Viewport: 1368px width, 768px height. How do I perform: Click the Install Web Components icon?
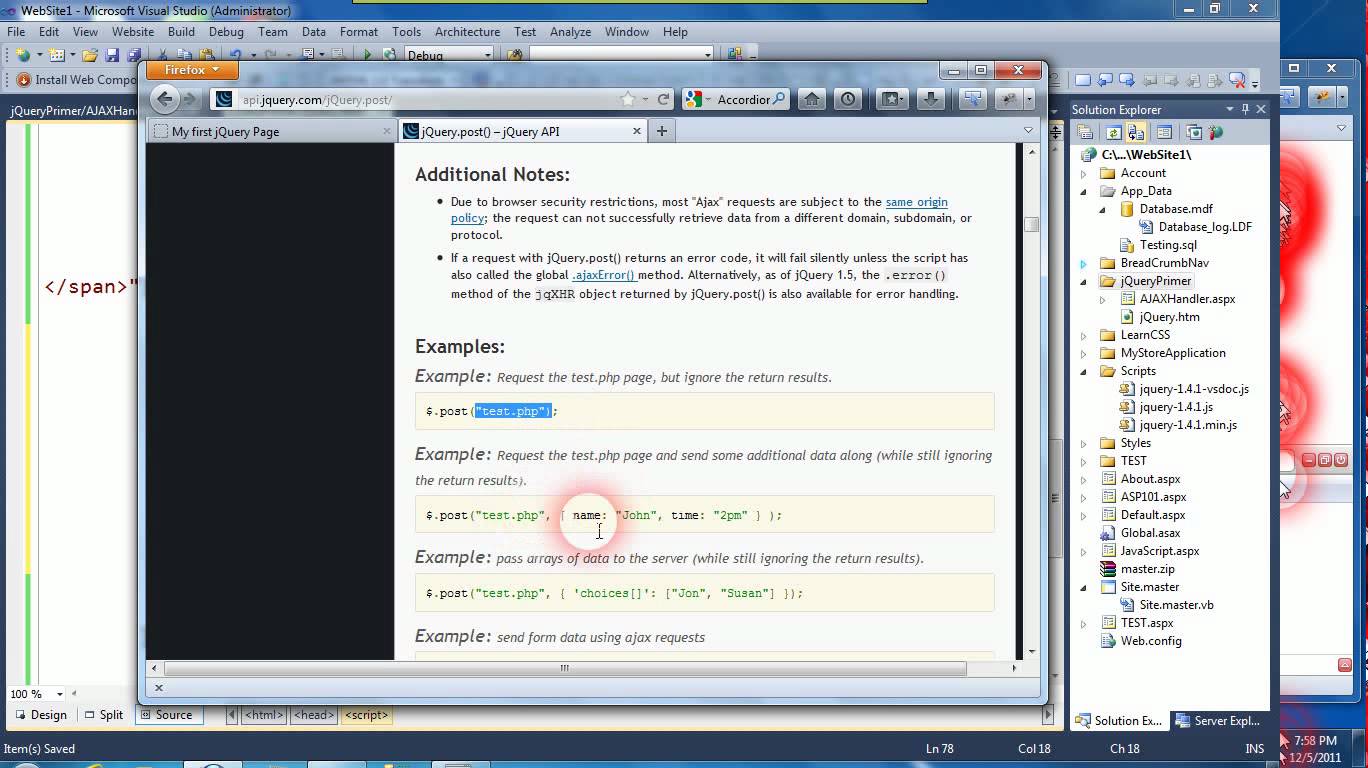[x=23, y=80]
